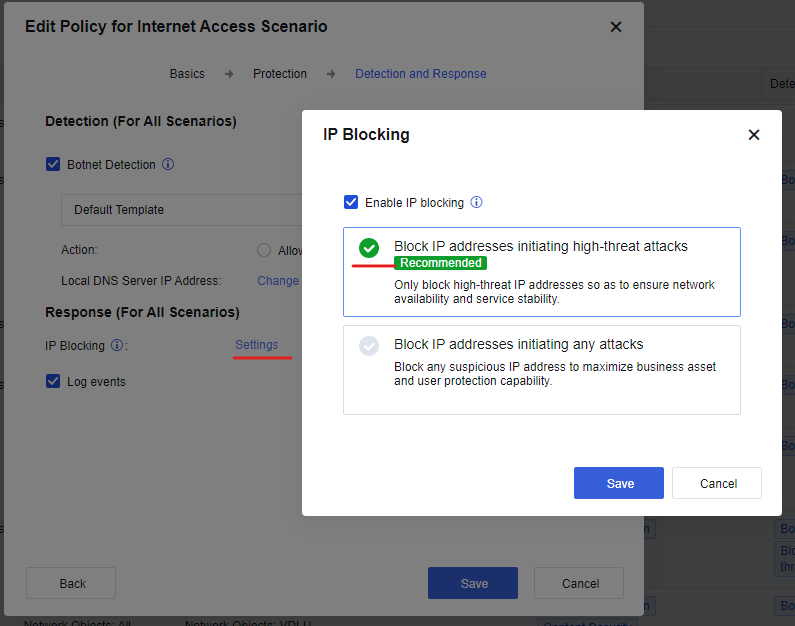Viewport: 795px width, 626px height.
Task: Click the green Recommended badge
Action: (x=441, y=263)
